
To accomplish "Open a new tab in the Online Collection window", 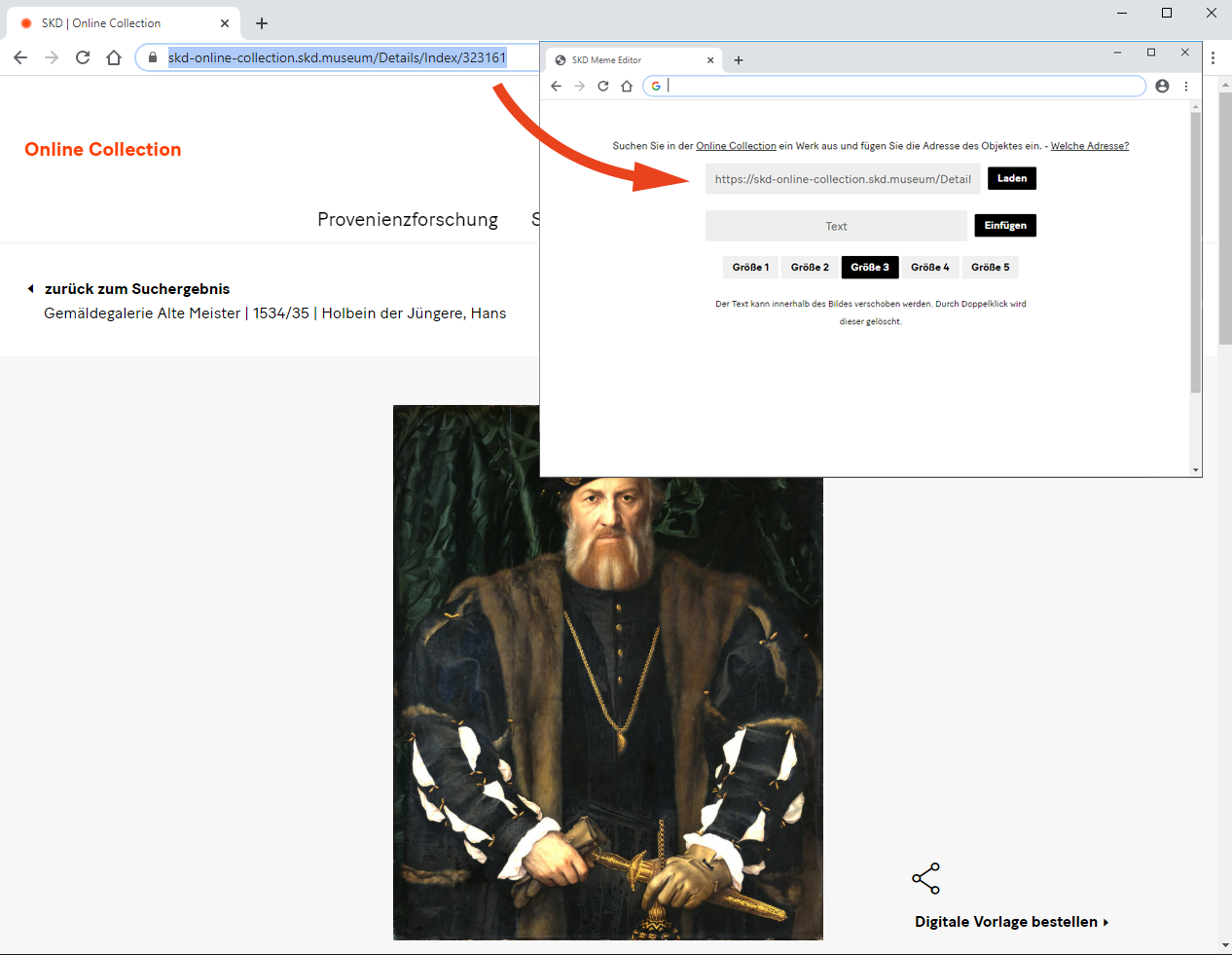I will (x=262, y=23).
